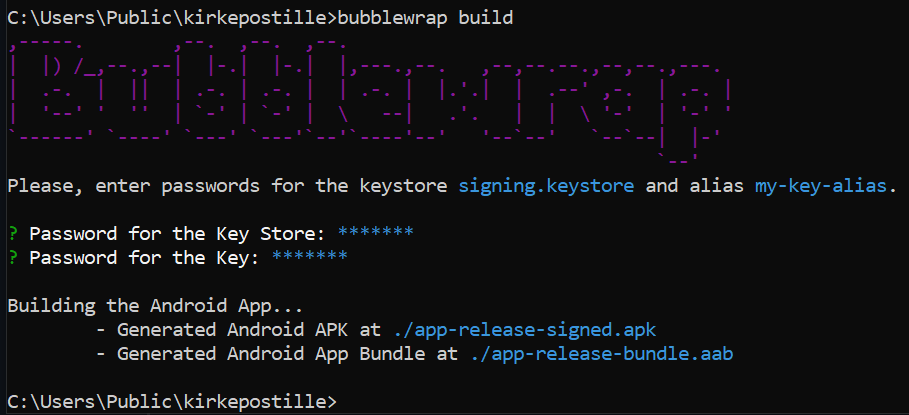The width and height of the screenshot is (909, 415).
Task: Click the 'Password for the Key Store:' prompt
Action: [178, 233]
